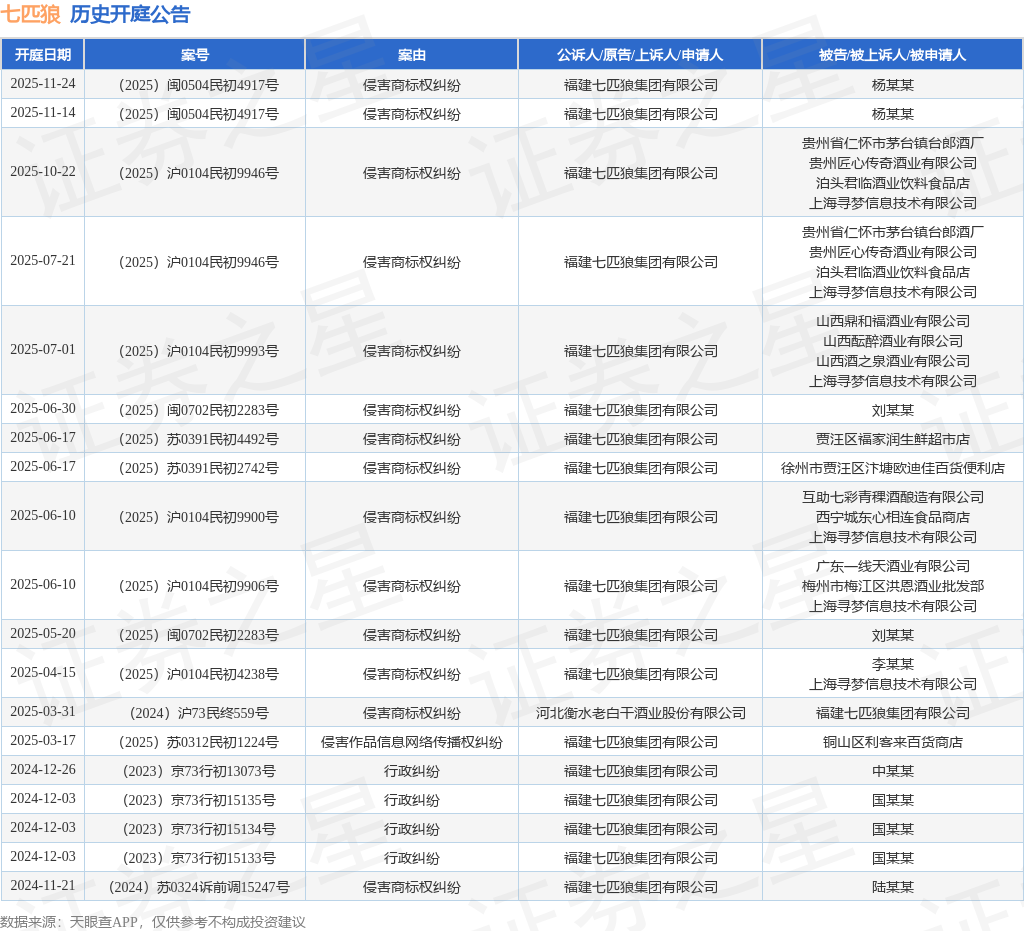
Task: Click defendant 福建七匹狼集团有限公司 in the 2025-03-31 row
Action: tap(892, 713)
